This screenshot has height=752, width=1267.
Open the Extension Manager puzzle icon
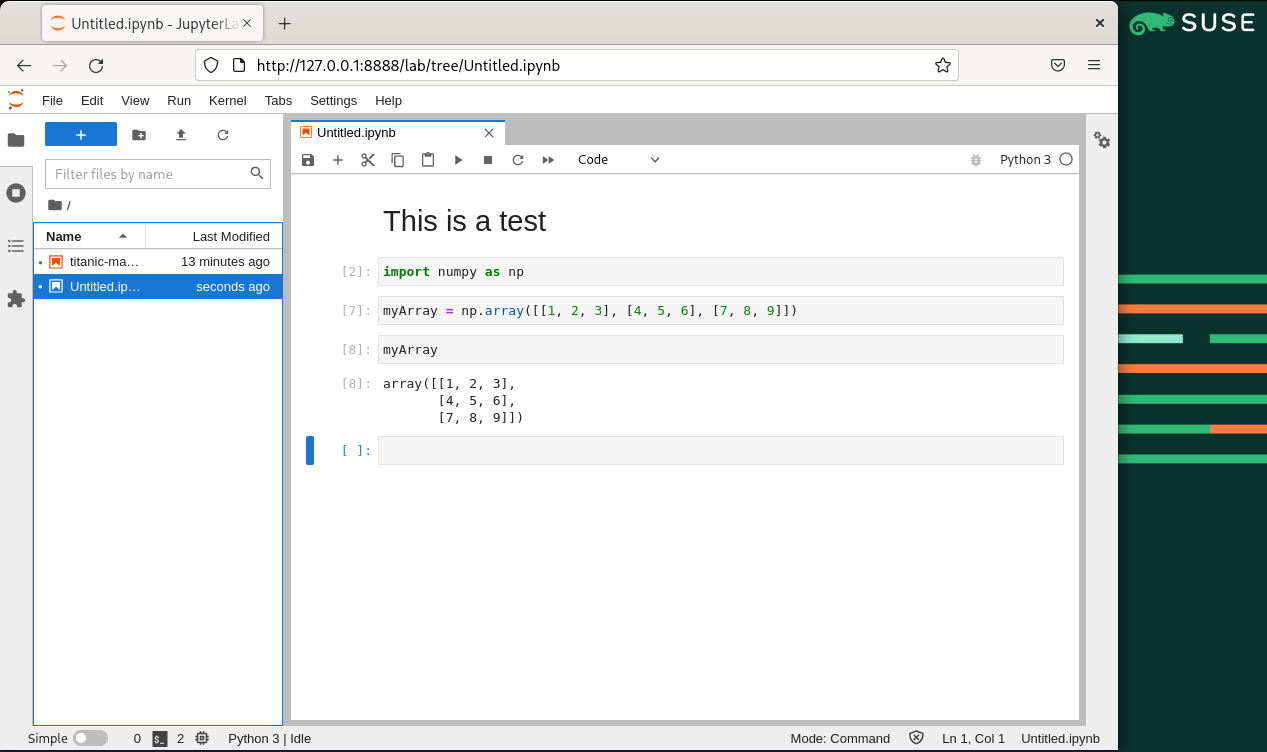(x=16, y=299)
